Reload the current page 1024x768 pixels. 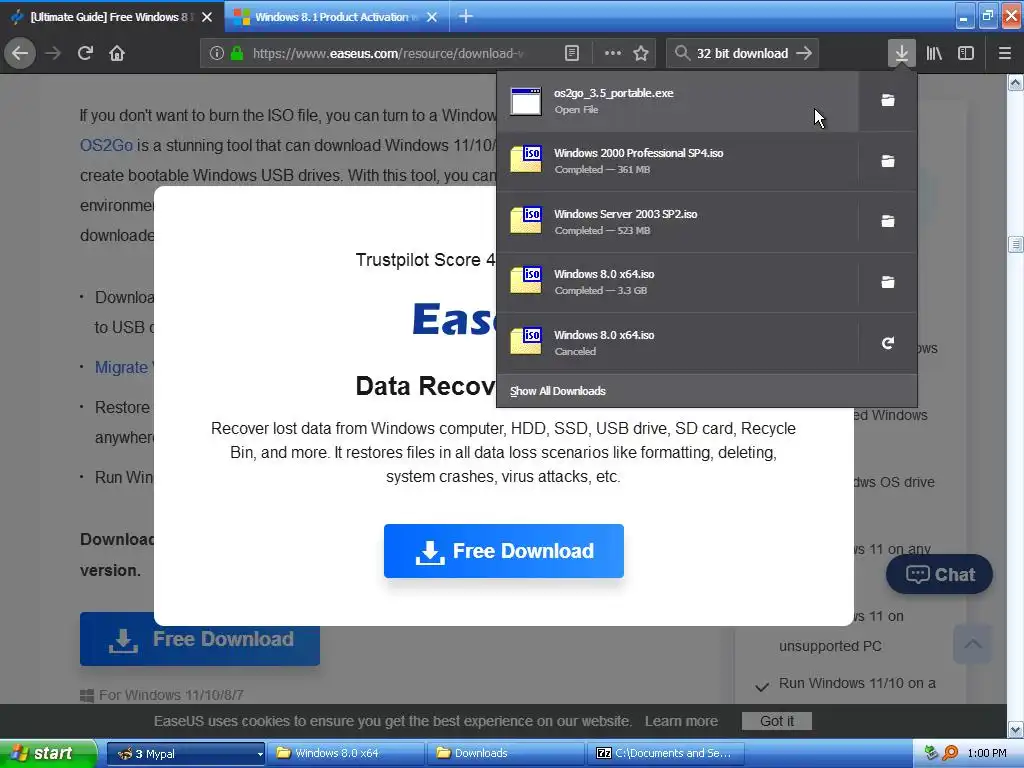coord(85,53)
